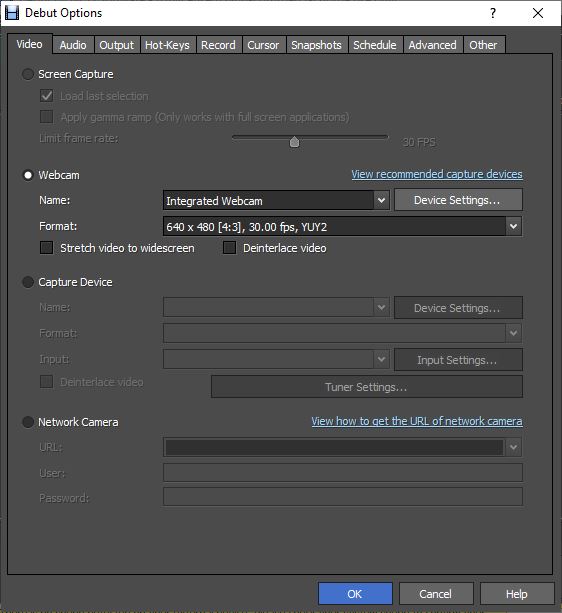
Task: Click the Input Settings button
Action: pyautogui.click(x=458, y=360)
